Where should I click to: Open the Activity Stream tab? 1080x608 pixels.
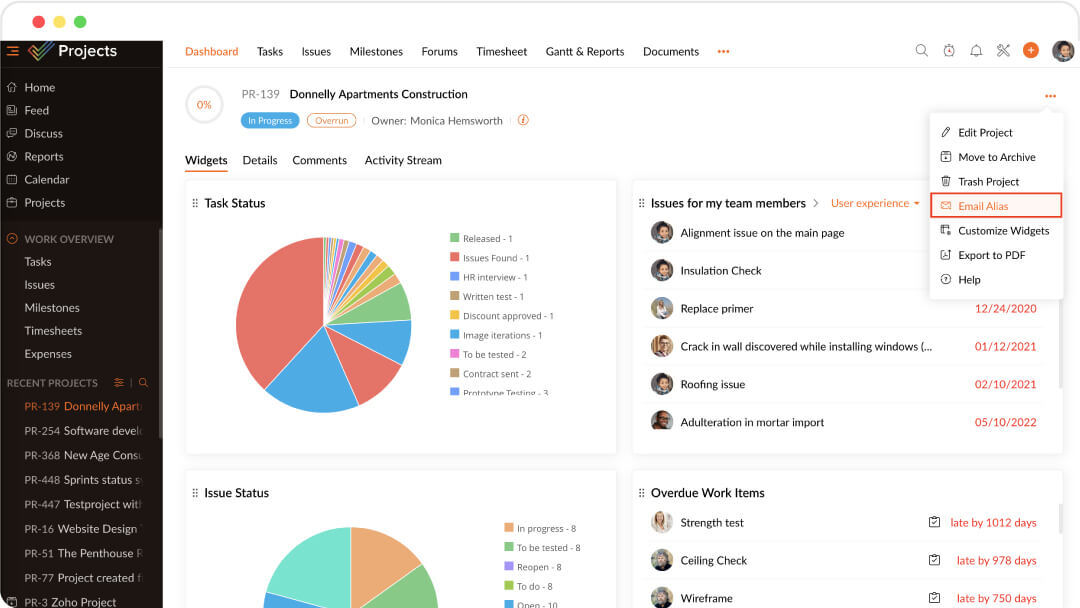[x=403, y=160]
